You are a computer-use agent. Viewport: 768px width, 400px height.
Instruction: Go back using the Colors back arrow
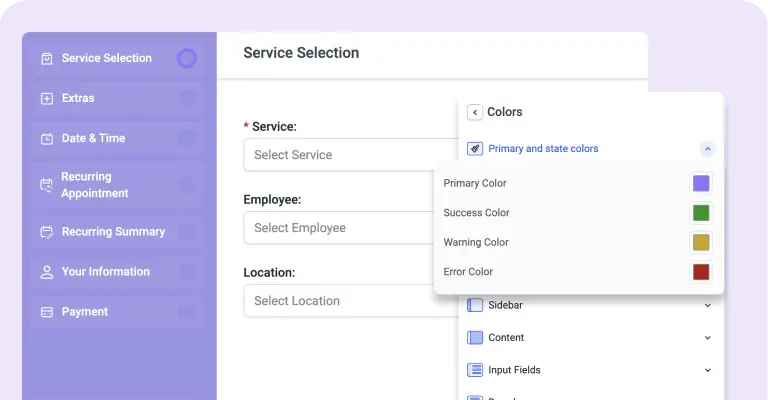475,112
